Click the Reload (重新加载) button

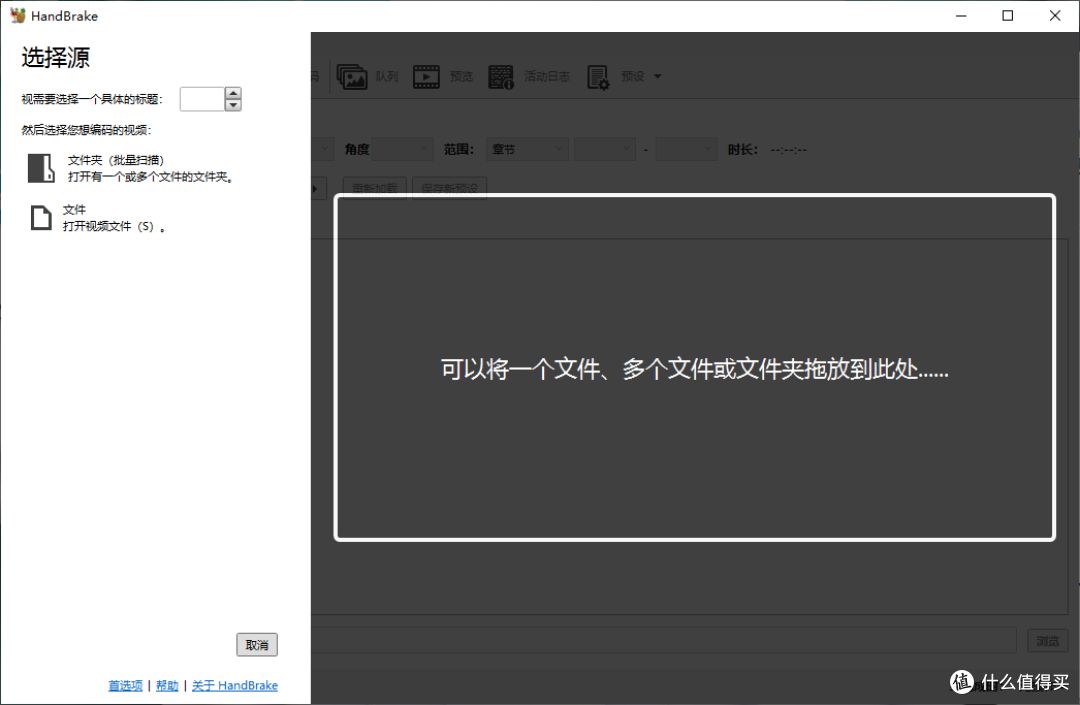375,188
